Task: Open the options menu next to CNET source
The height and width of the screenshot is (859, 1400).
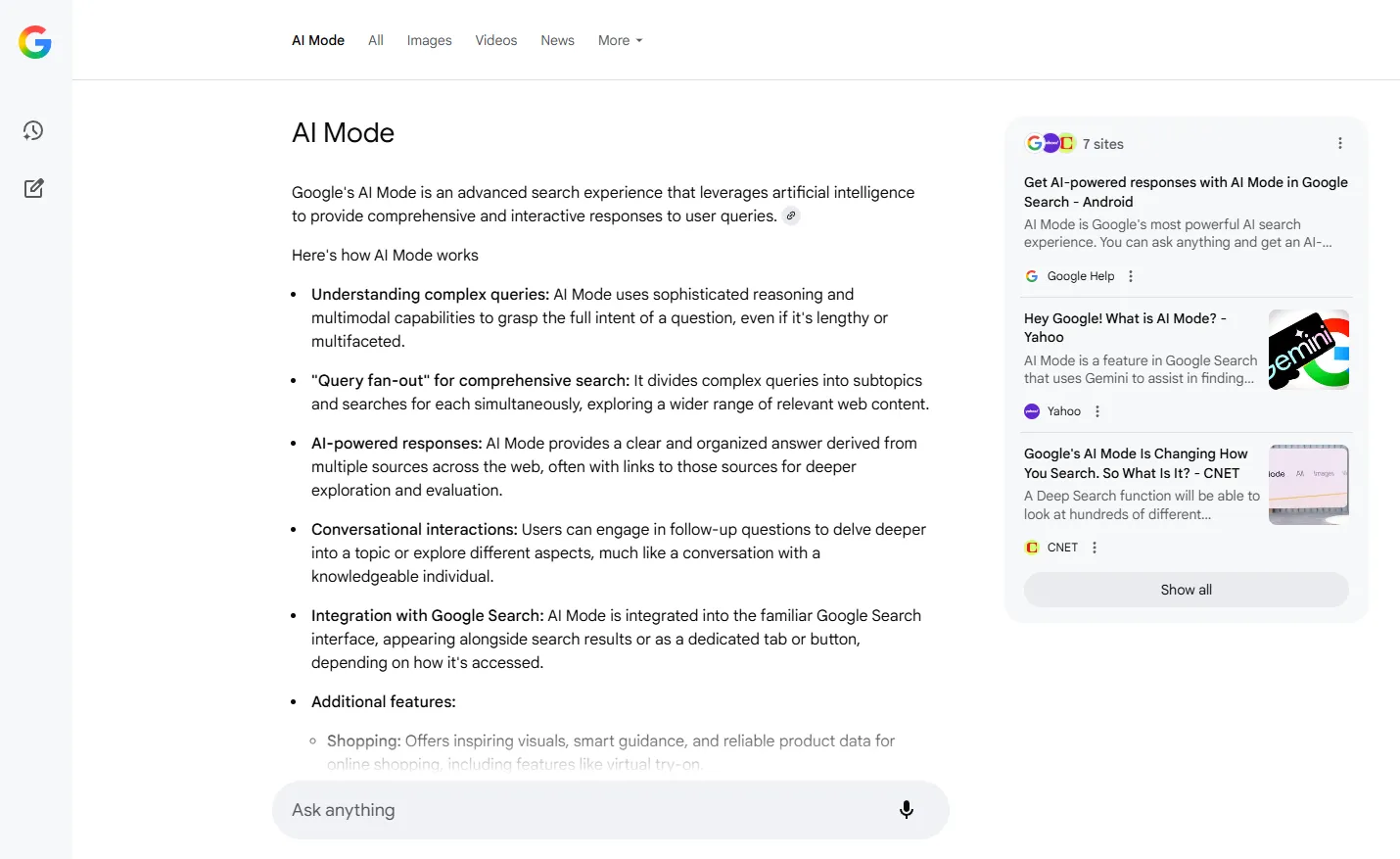Action: [x=1095, y=548]
